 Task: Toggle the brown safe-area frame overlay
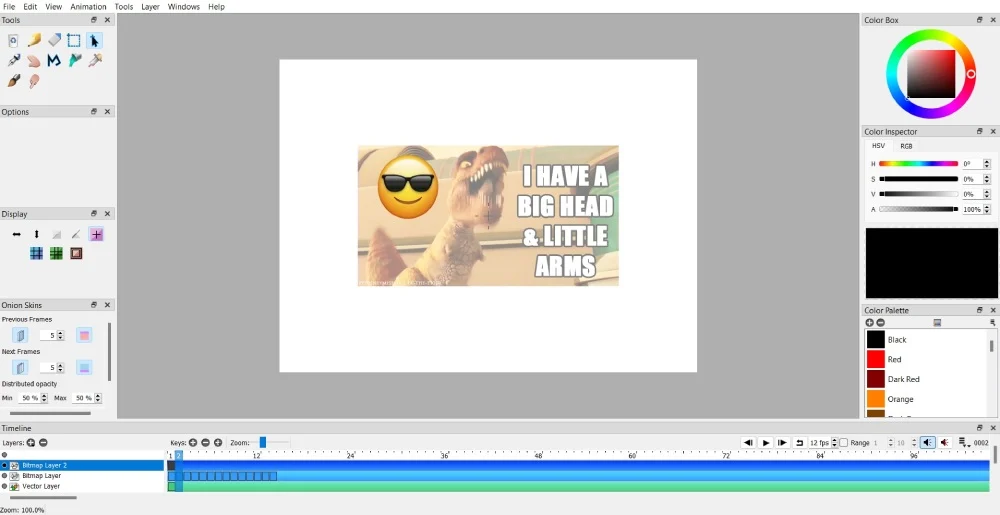click(77, 254)
